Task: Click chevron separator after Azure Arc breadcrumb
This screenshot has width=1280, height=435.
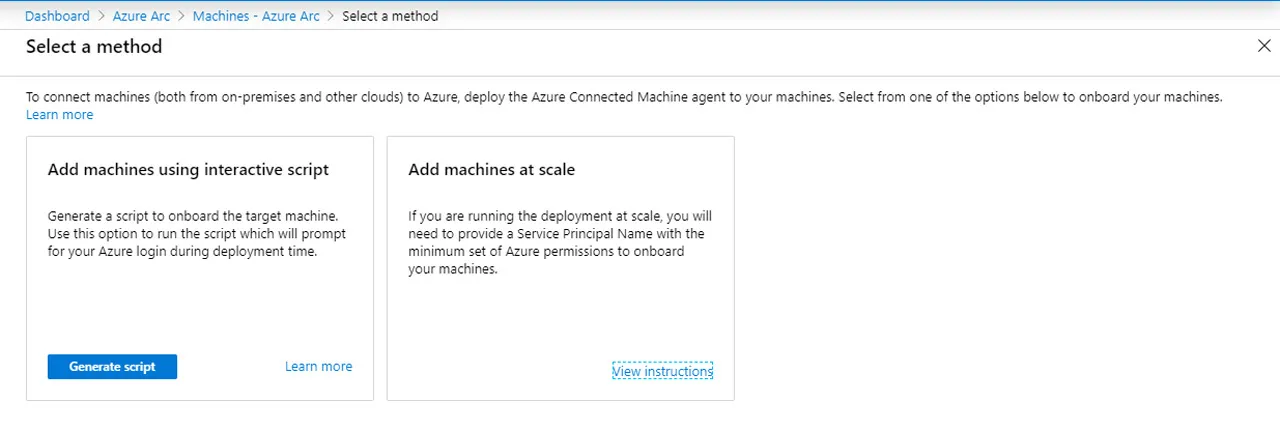Action: (181, 16)
